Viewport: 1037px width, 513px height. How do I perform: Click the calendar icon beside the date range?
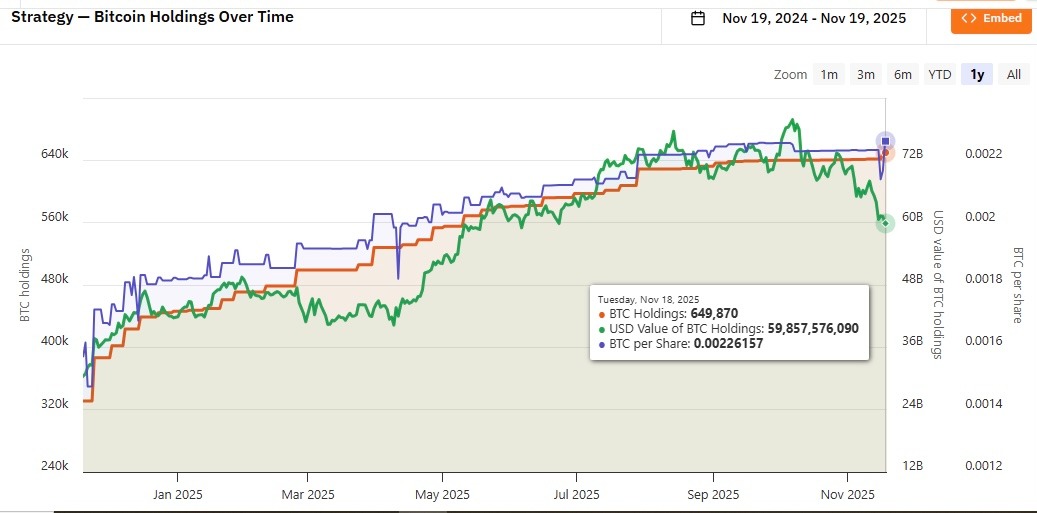tap(699, 18)
